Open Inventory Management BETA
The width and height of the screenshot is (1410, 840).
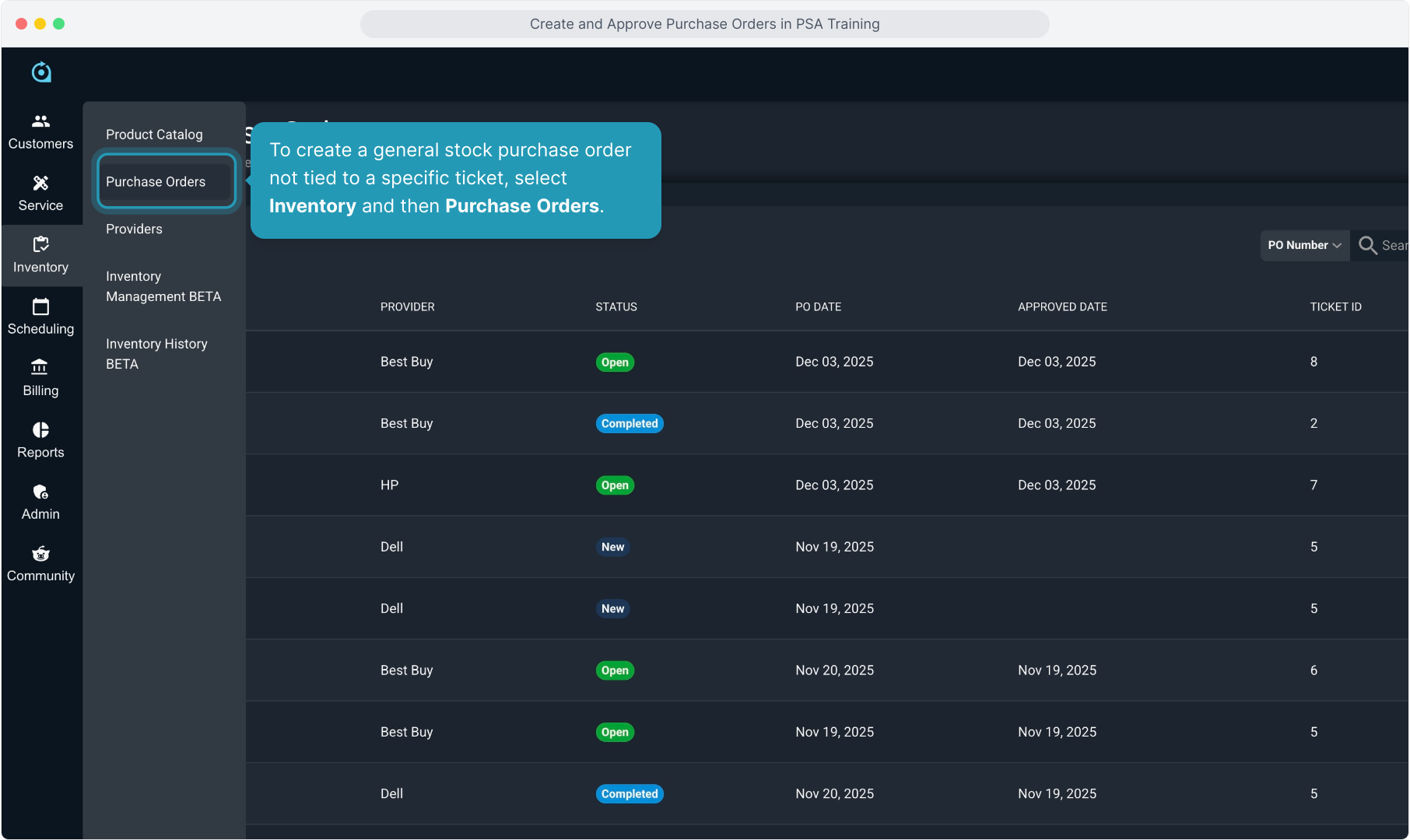(163, 286)
